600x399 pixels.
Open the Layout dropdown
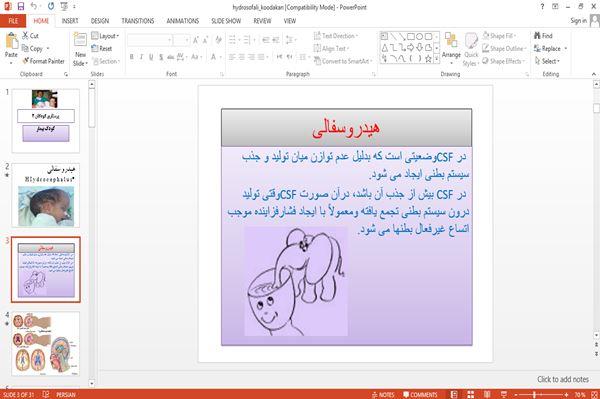(105, 36)
